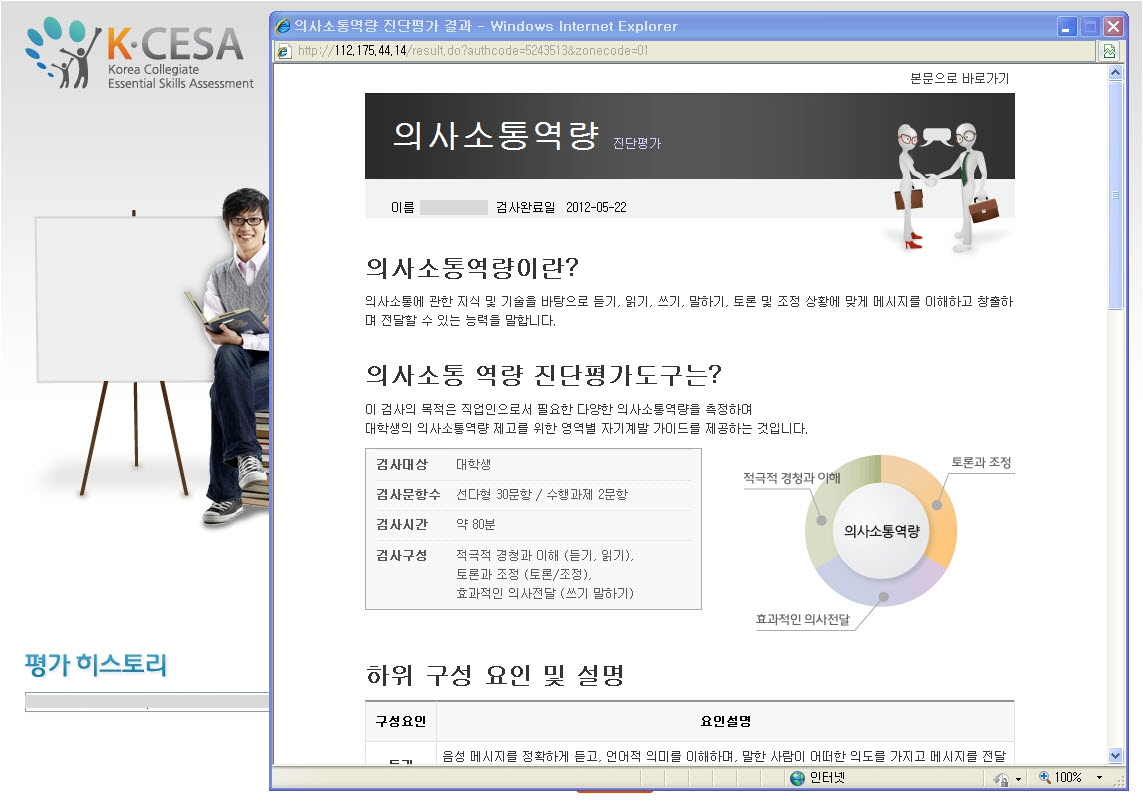Screen dimensions: 1143x804
Task: Click the '의사소통역량' banner title
Action: click(x=496, y=135)
